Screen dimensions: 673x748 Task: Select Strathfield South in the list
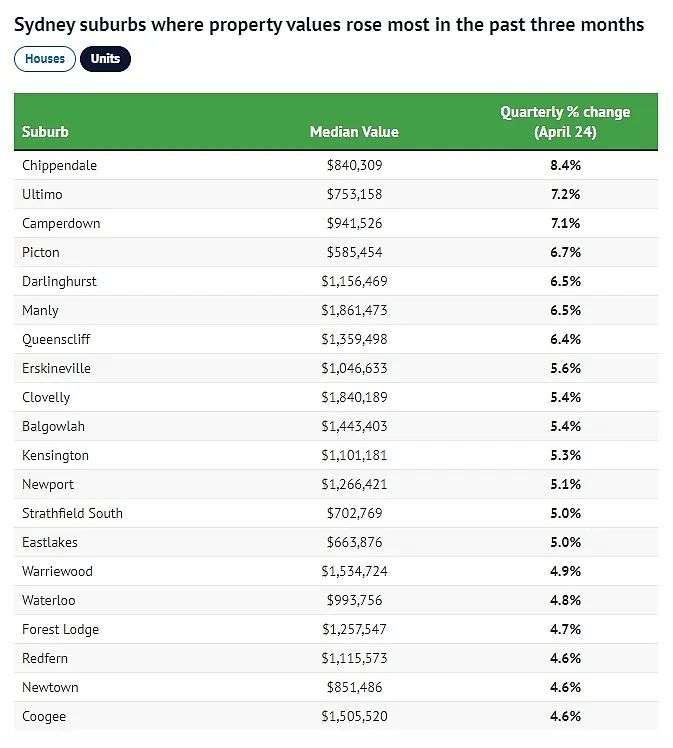point(72,513)
